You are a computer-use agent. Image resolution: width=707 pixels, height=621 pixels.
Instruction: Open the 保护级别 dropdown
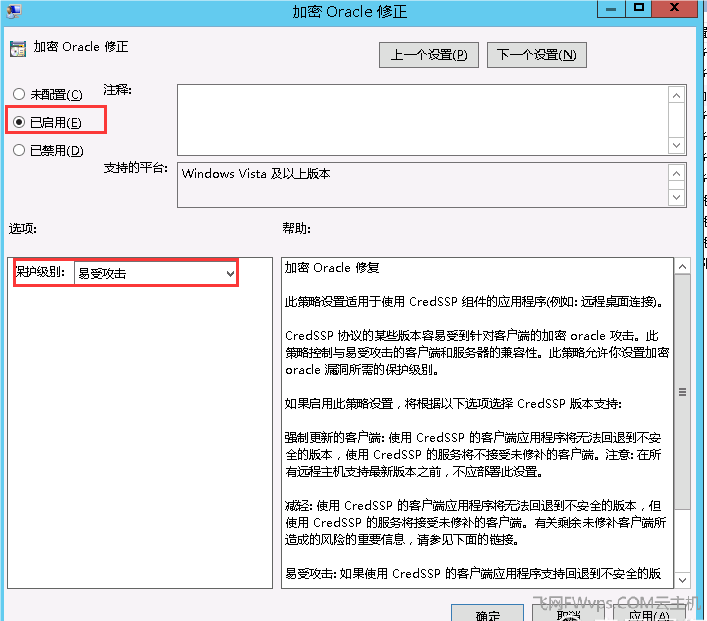[155, 273]
